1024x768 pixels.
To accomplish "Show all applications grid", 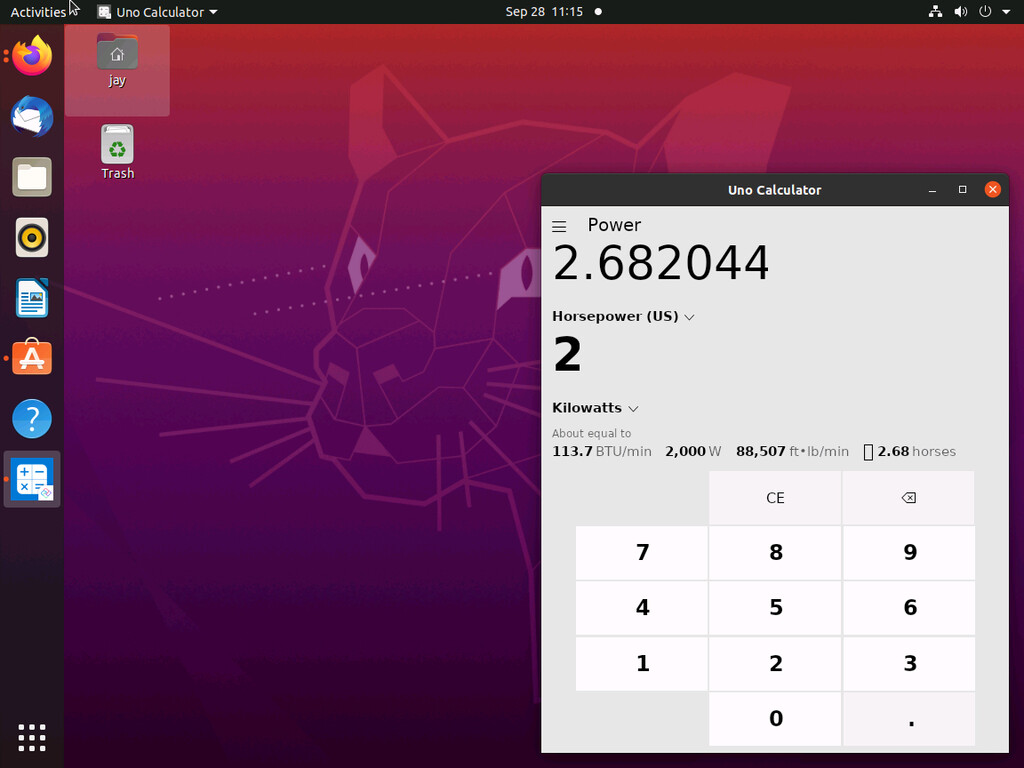I will click(32, 738).
